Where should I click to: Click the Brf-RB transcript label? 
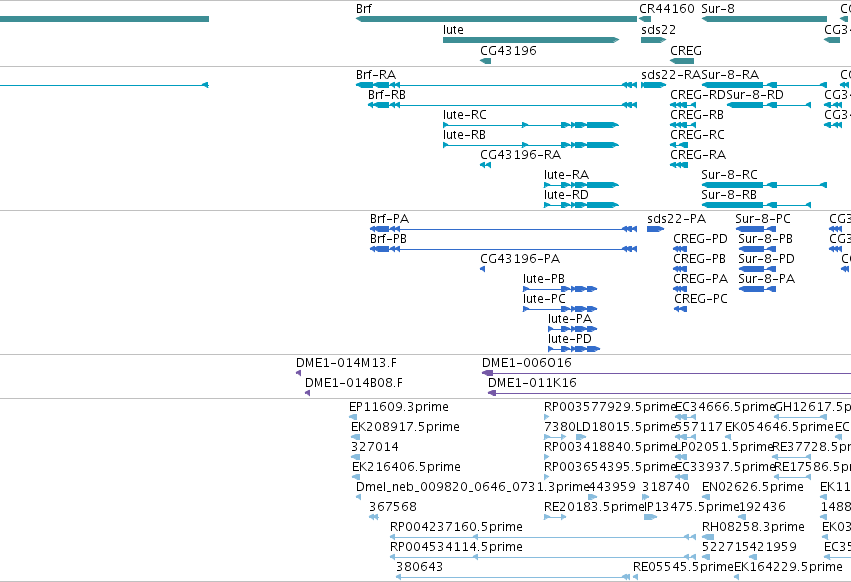coord(386,94)
